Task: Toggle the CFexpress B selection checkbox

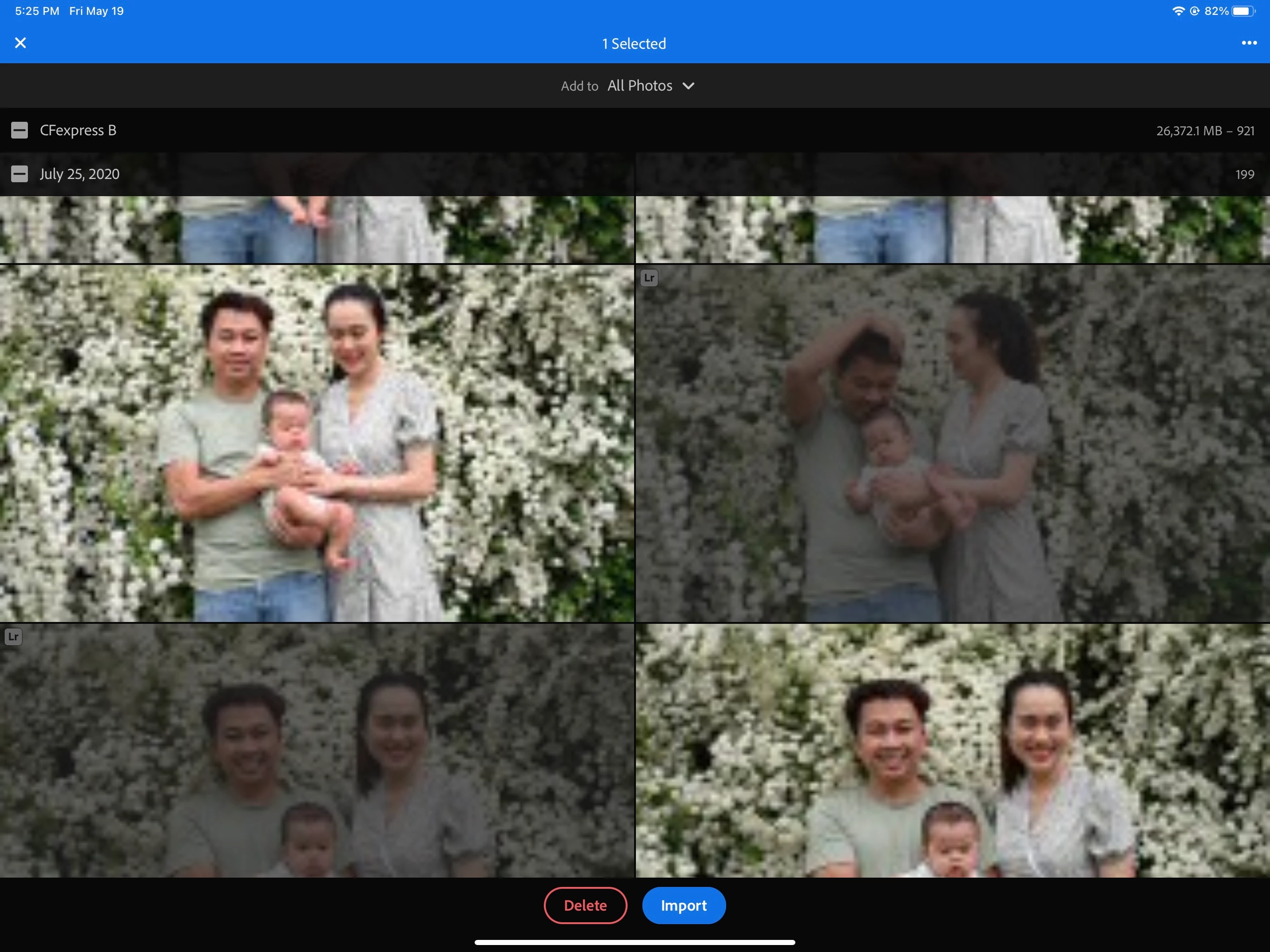Action: [x=20, y=130]
